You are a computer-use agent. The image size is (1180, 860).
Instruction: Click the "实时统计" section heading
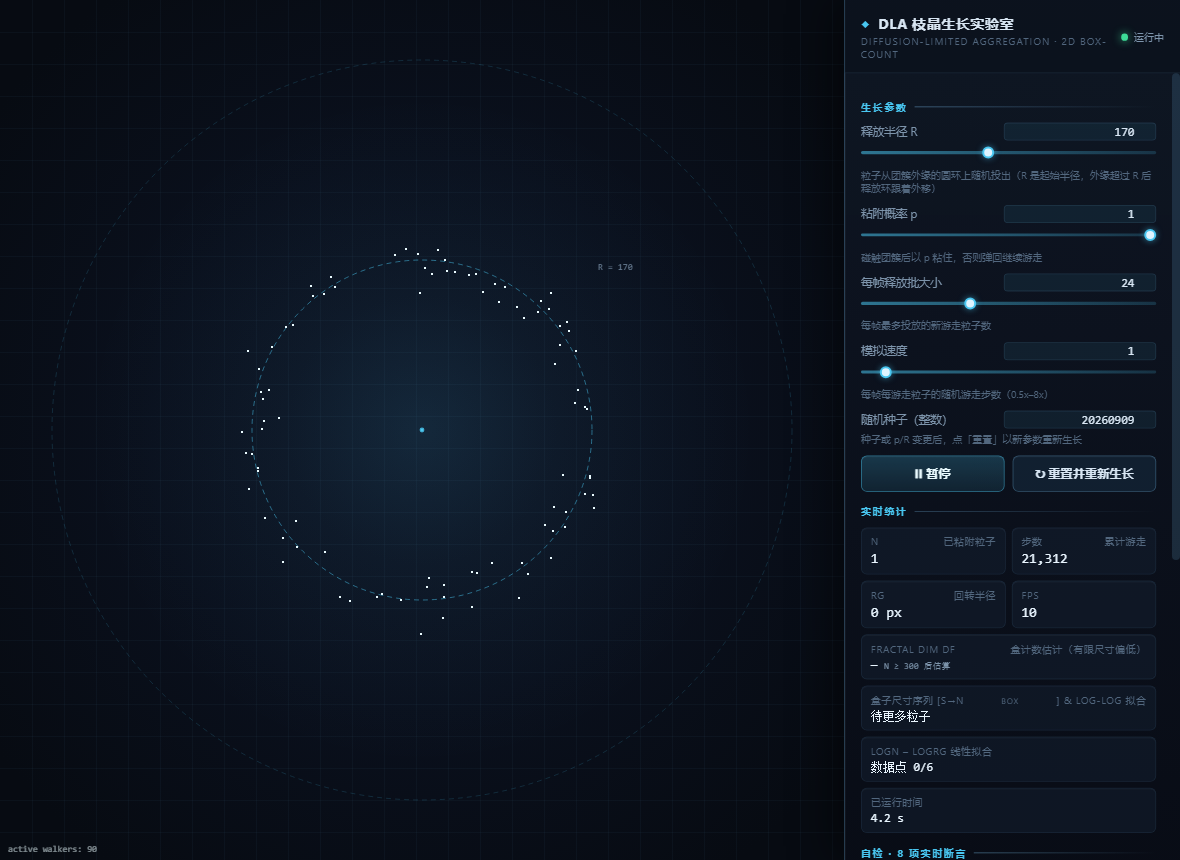883,512
